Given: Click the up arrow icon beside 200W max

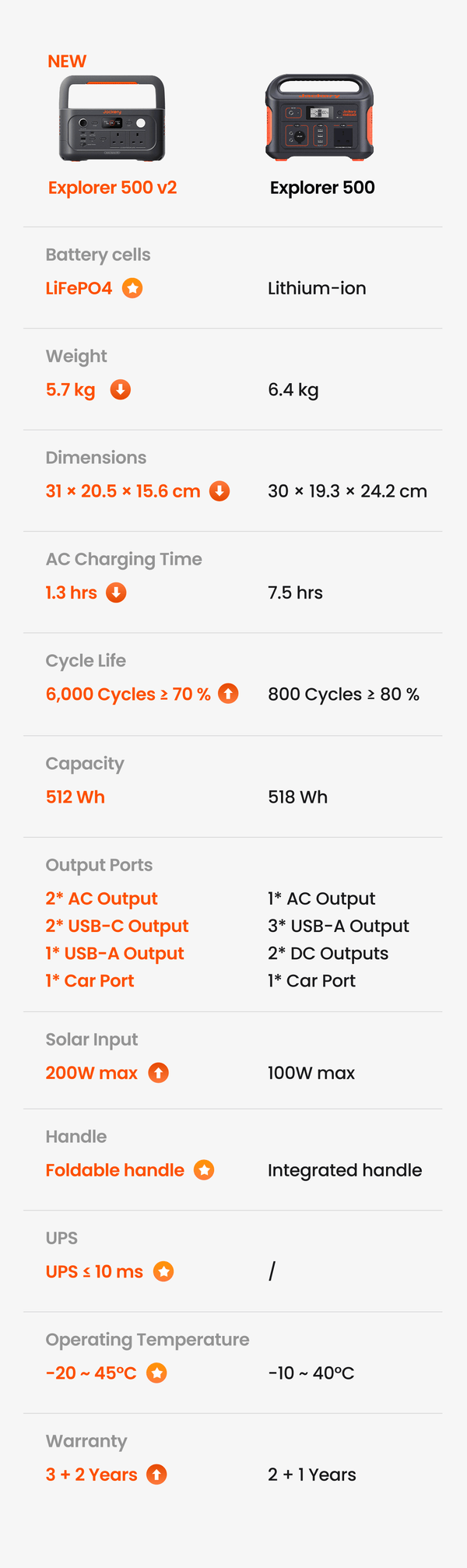Looking at the screenshot, I should 158,1073.
